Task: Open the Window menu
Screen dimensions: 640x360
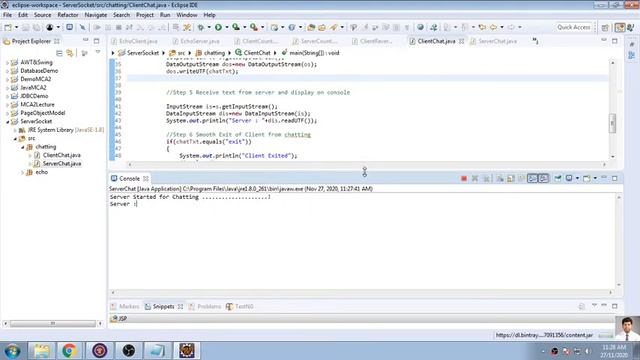Action: click(187, 15)
